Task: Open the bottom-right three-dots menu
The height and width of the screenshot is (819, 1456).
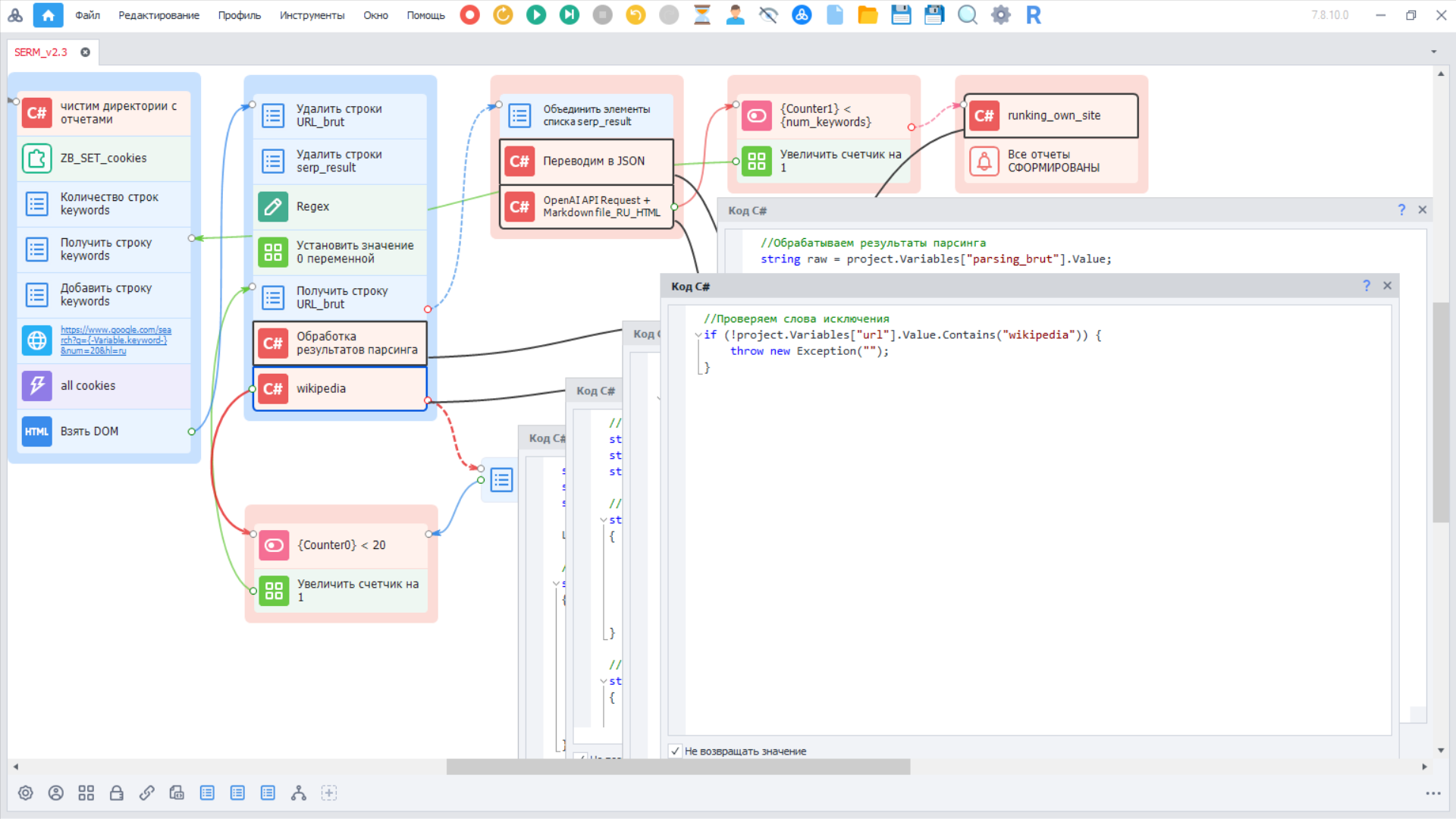Action: 1432,793
